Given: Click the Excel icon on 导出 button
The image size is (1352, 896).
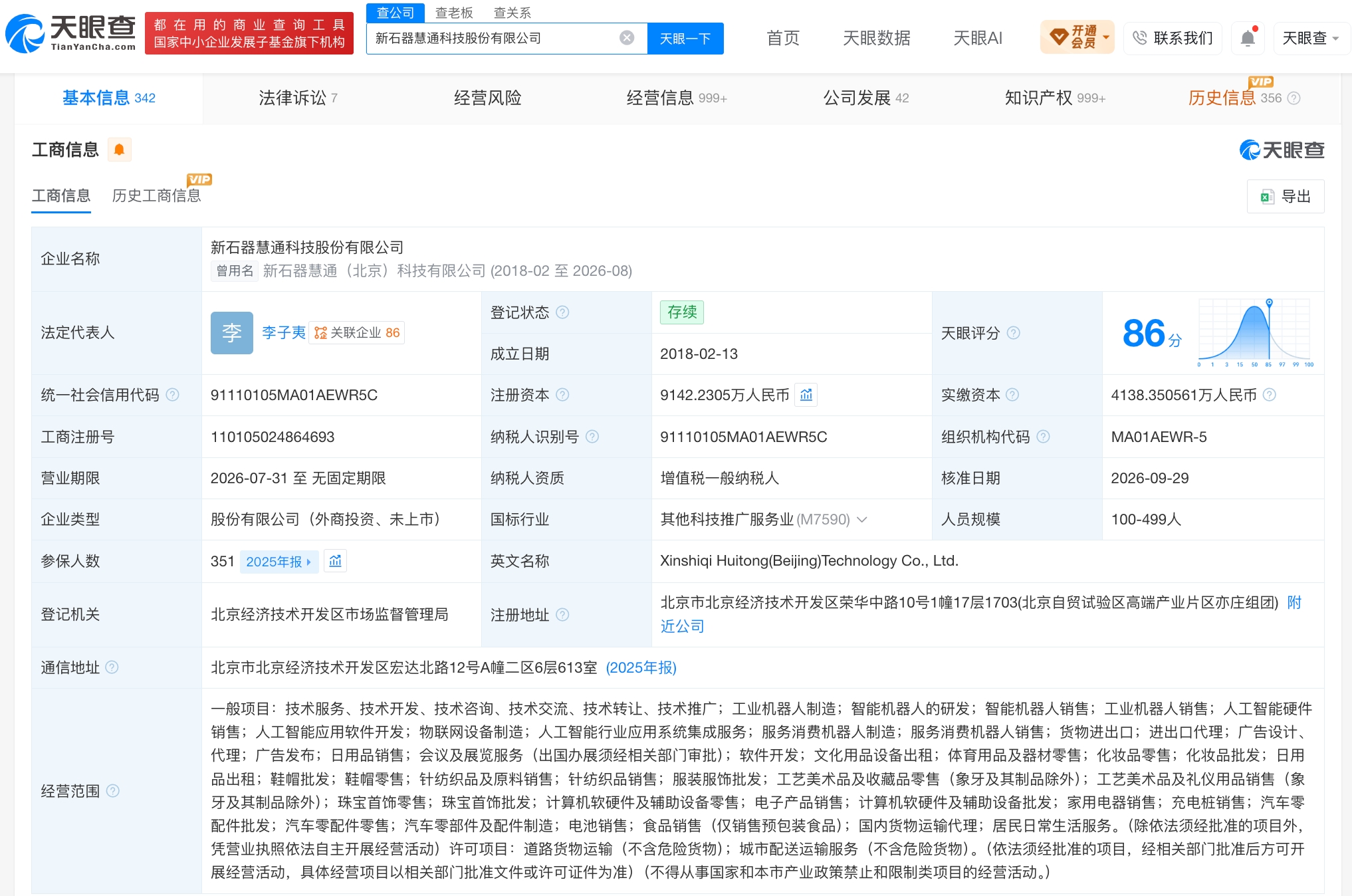Looking at the screenshot, I should [1267, 196].
